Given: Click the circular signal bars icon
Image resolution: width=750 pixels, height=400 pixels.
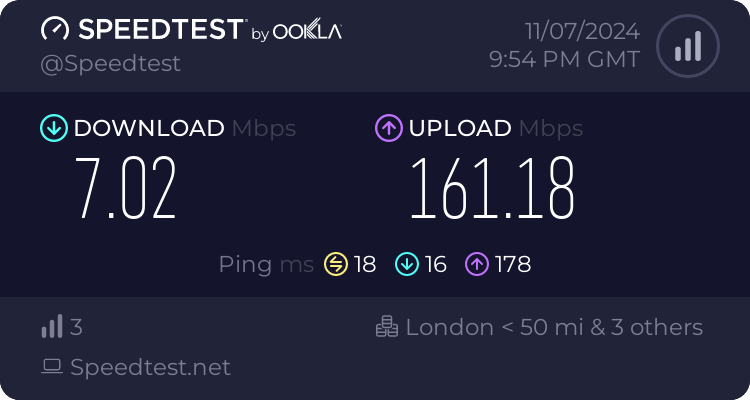Looking at the screenshot, I should pyautogui.click(x=686, y=45).
